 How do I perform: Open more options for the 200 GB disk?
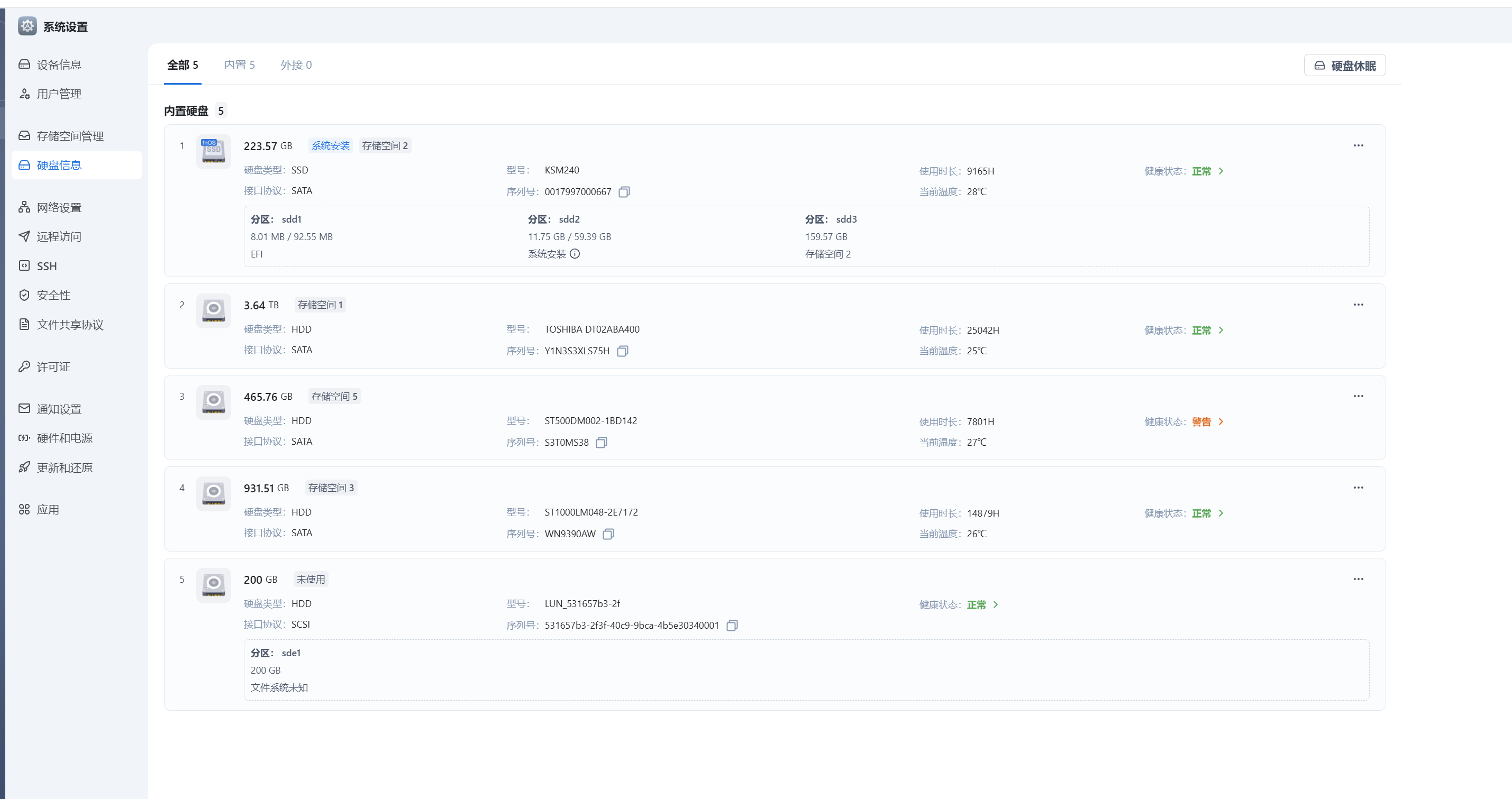(x=1358, y=579)
